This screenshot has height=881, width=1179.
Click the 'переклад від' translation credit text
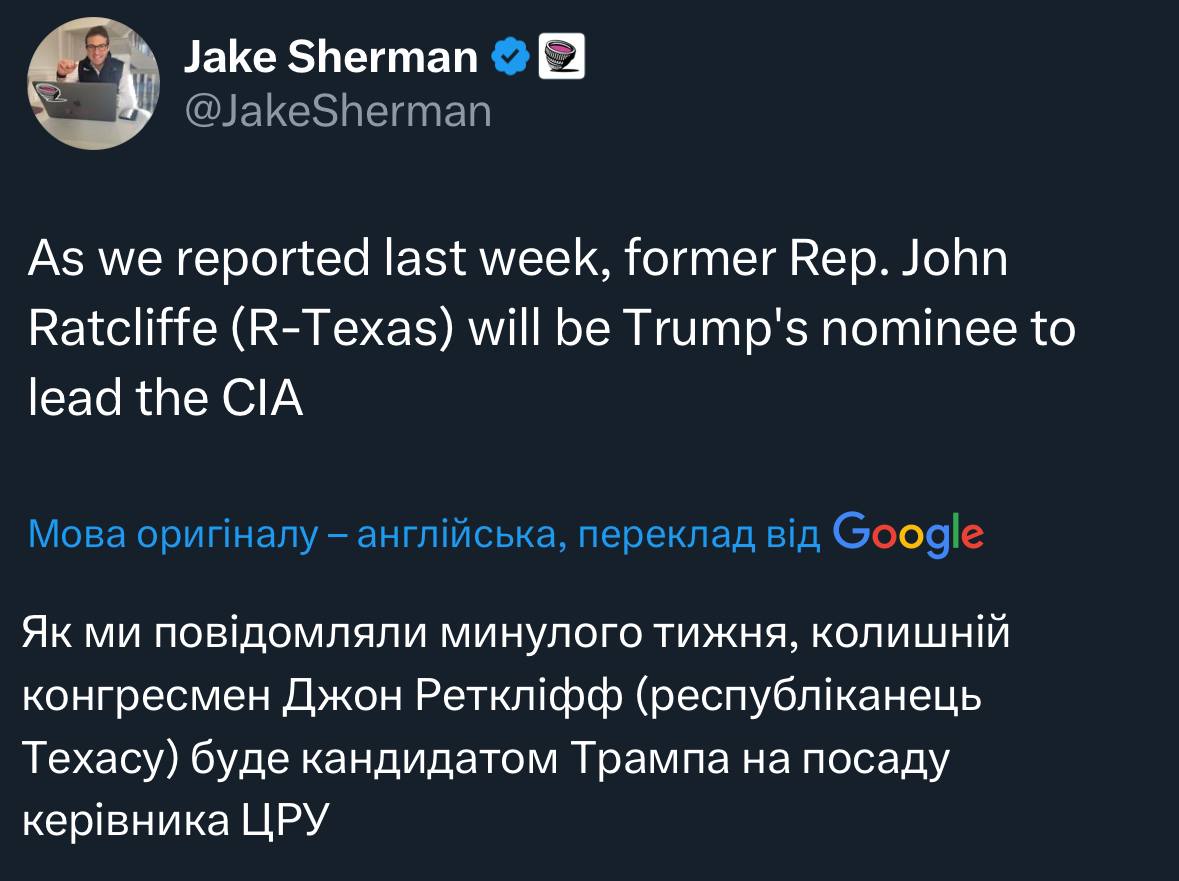700,535
